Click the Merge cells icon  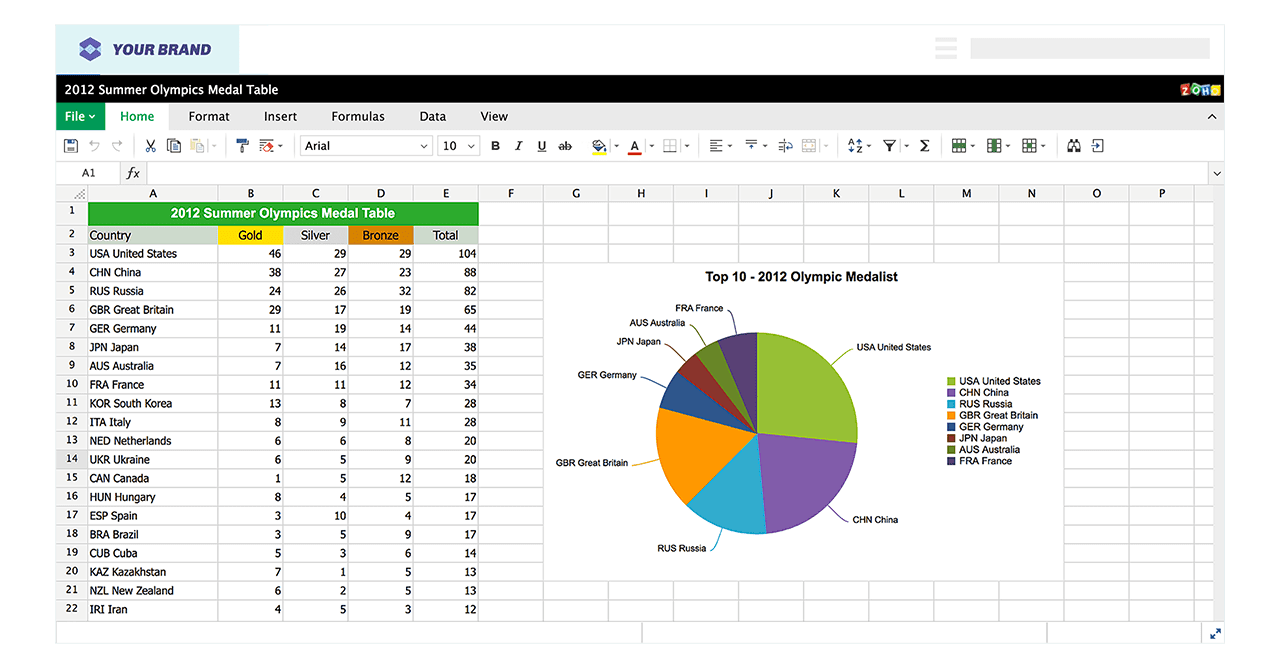tap(809, 146)
